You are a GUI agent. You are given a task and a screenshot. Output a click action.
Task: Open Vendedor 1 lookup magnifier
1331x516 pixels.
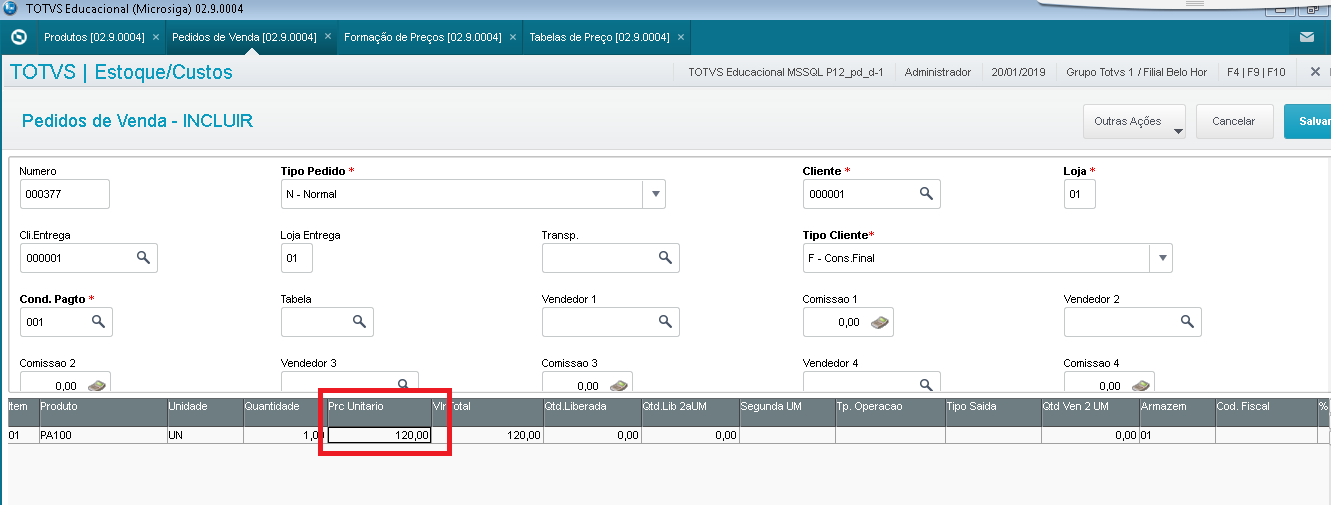point(665,322)
